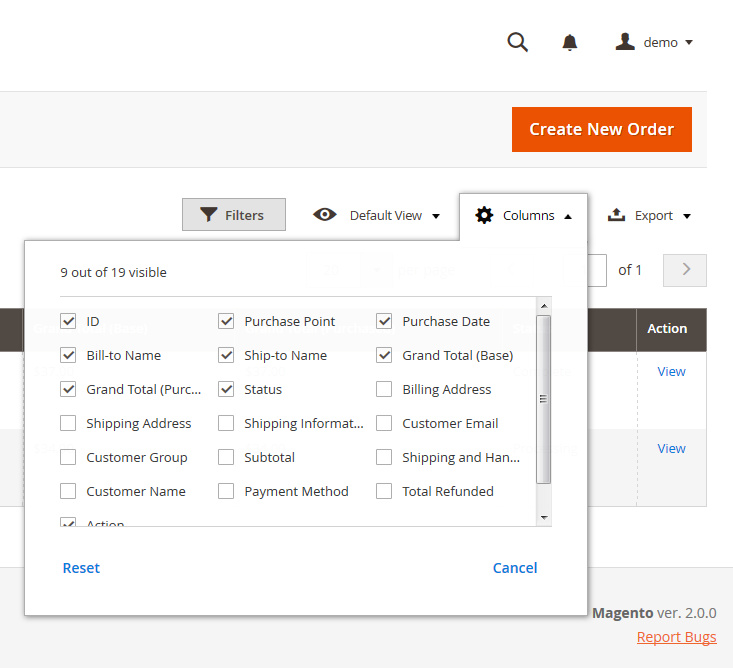Uncheck the Ship-to Name column
733x668 pixels.
coord(226,355)
